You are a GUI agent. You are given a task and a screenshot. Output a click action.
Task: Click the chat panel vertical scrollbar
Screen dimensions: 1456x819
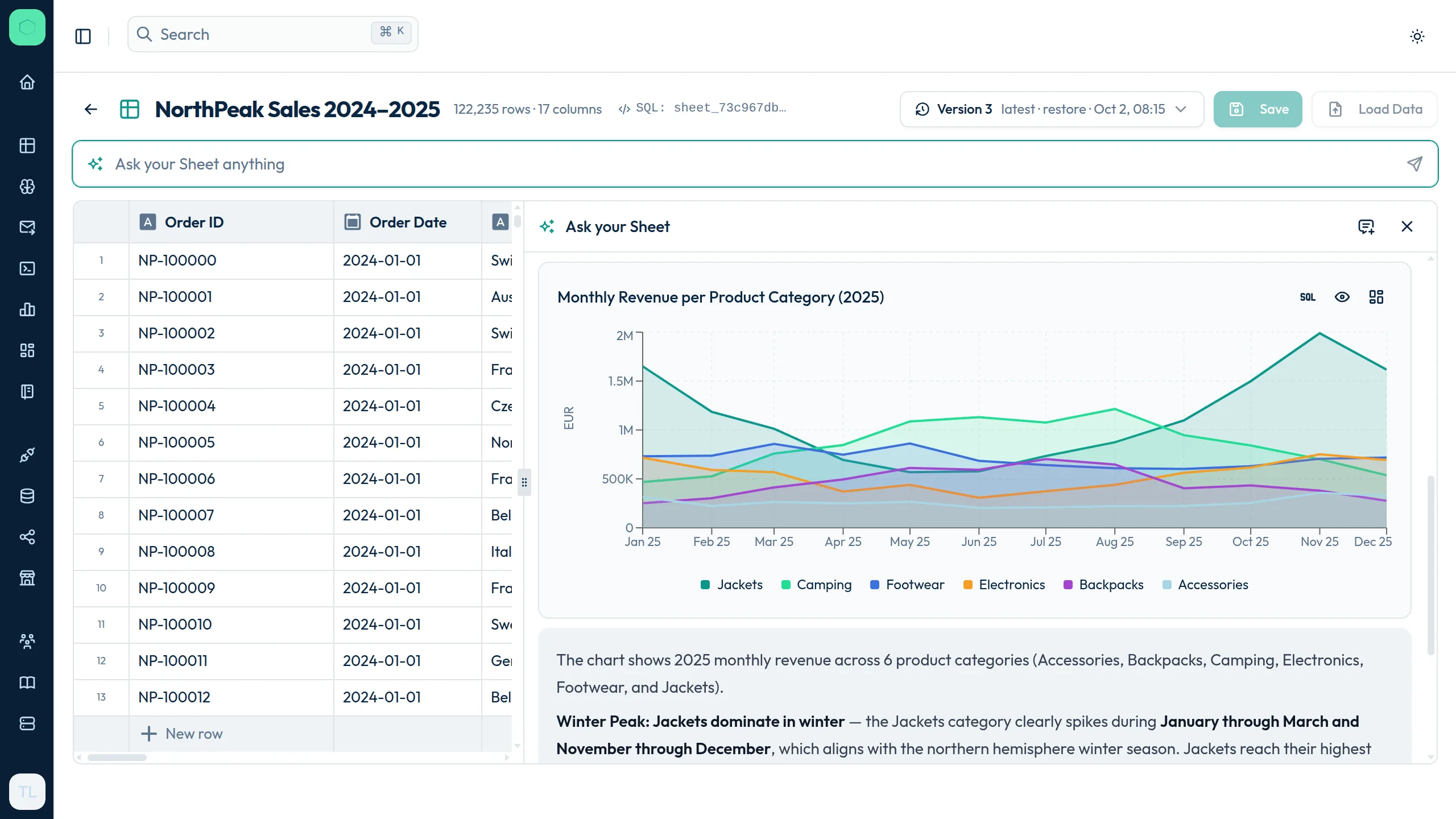tap(1431, 565)
